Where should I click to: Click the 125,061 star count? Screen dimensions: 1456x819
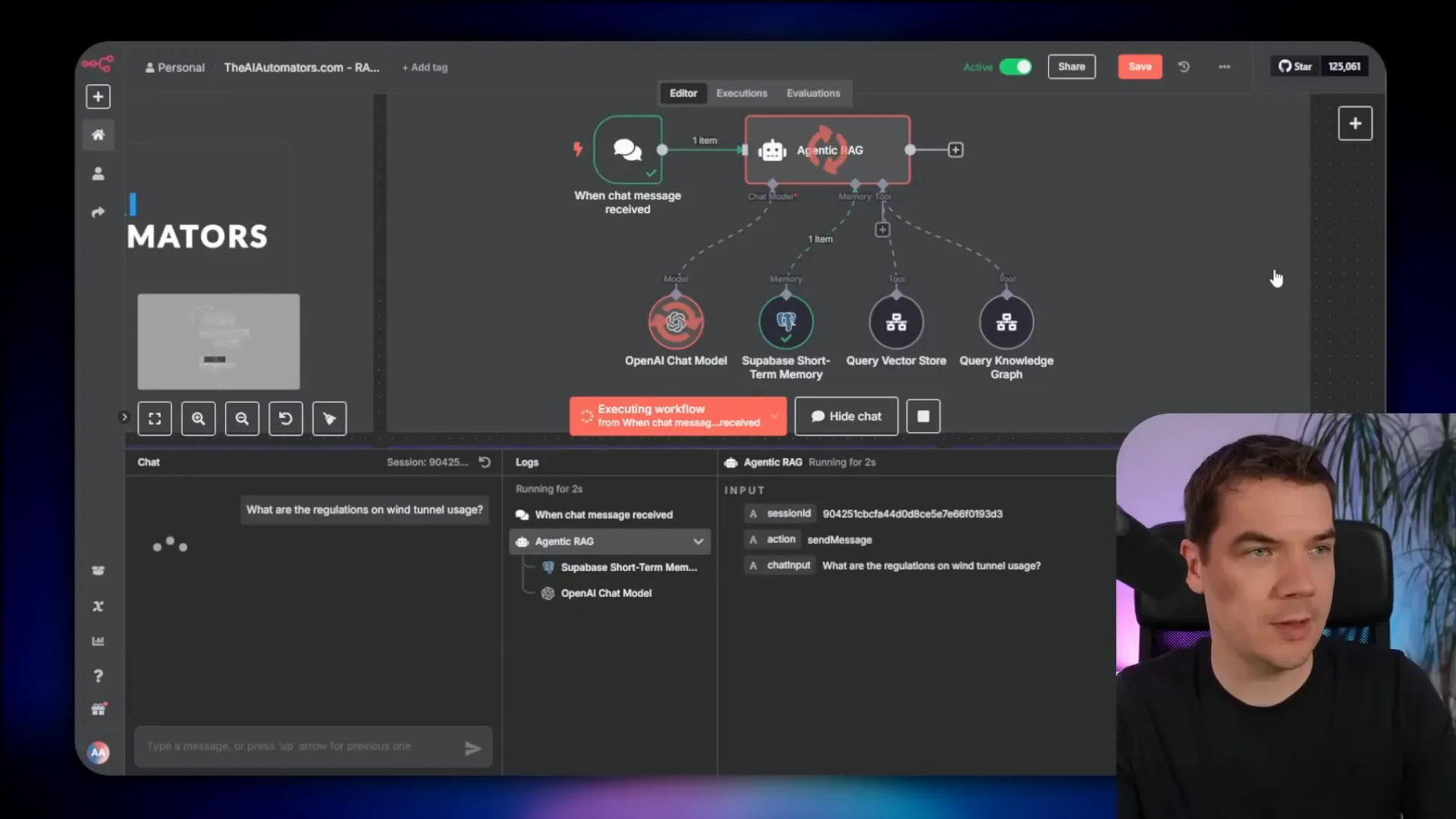point(1345,67)
